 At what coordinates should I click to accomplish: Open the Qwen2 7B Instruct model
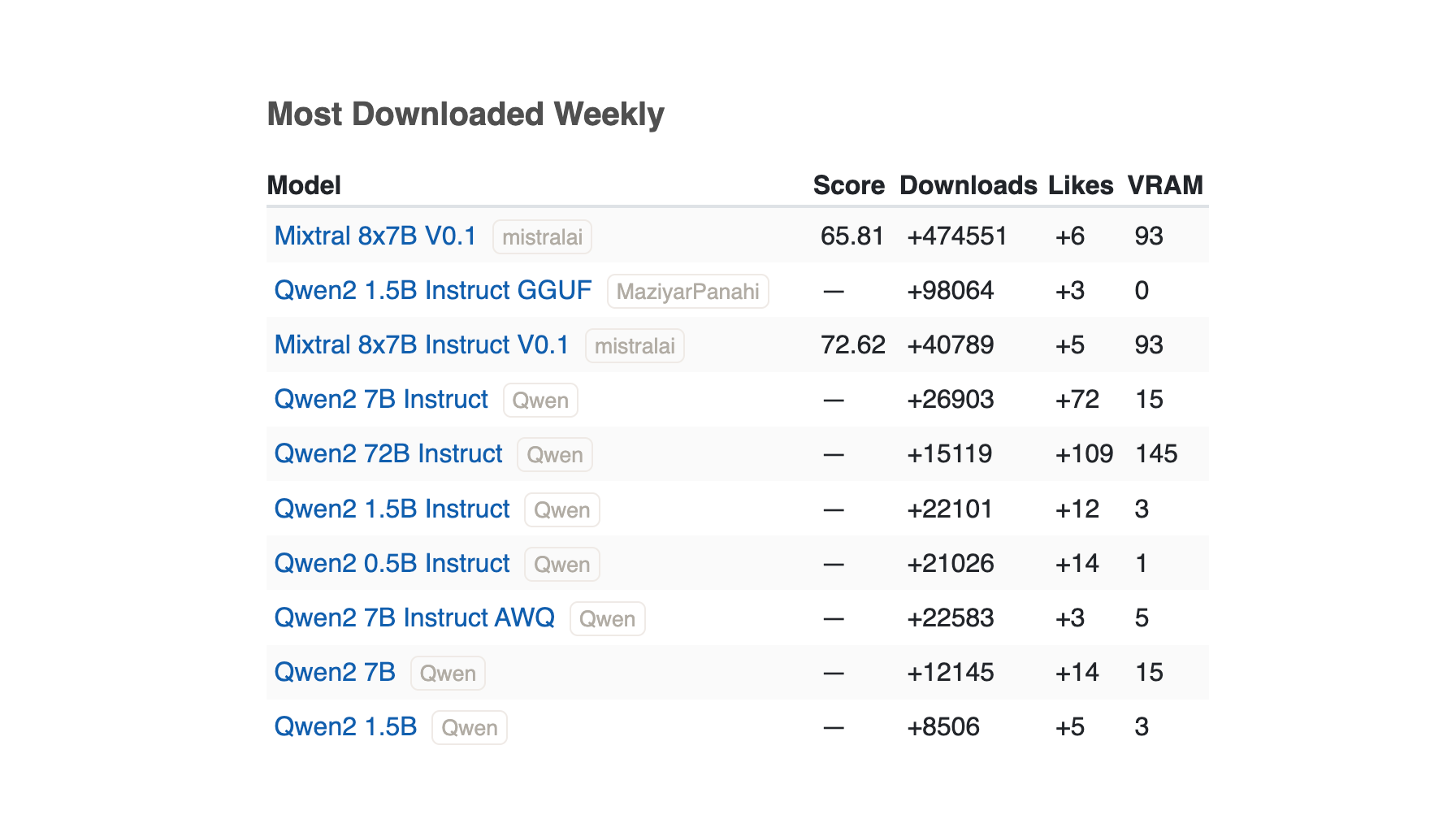click(x=381, y=399)
